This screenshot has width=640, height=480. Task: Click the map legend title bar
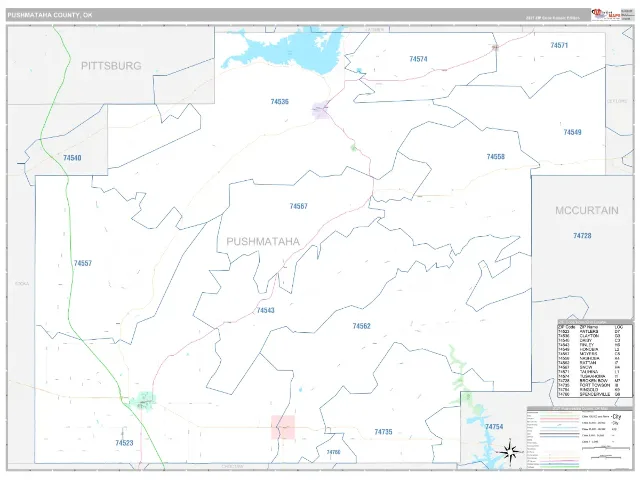click(580, 409)
